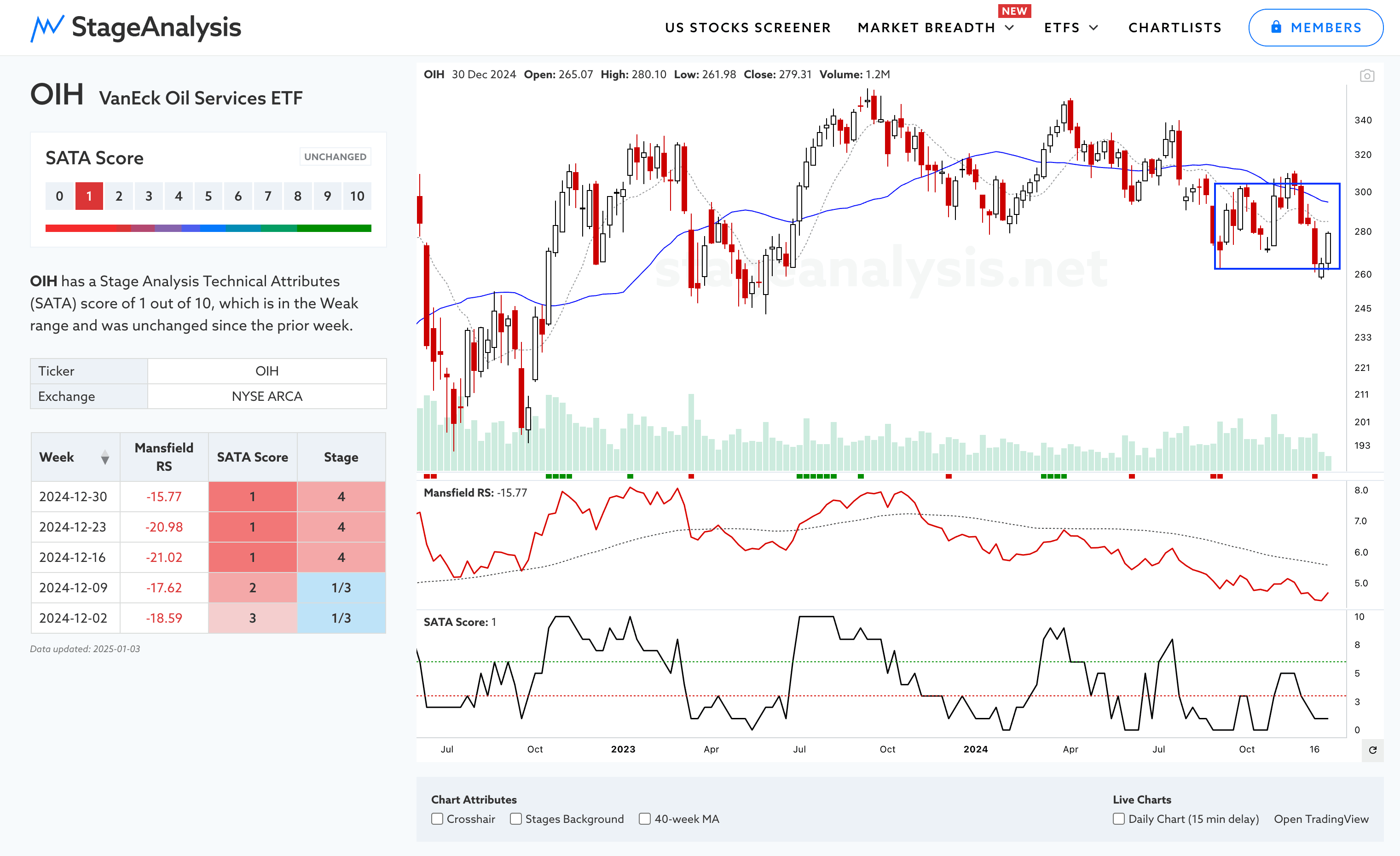1400x856 pixels.
Task: Click the StageAnalysis site name
Action: click(156, 27)
